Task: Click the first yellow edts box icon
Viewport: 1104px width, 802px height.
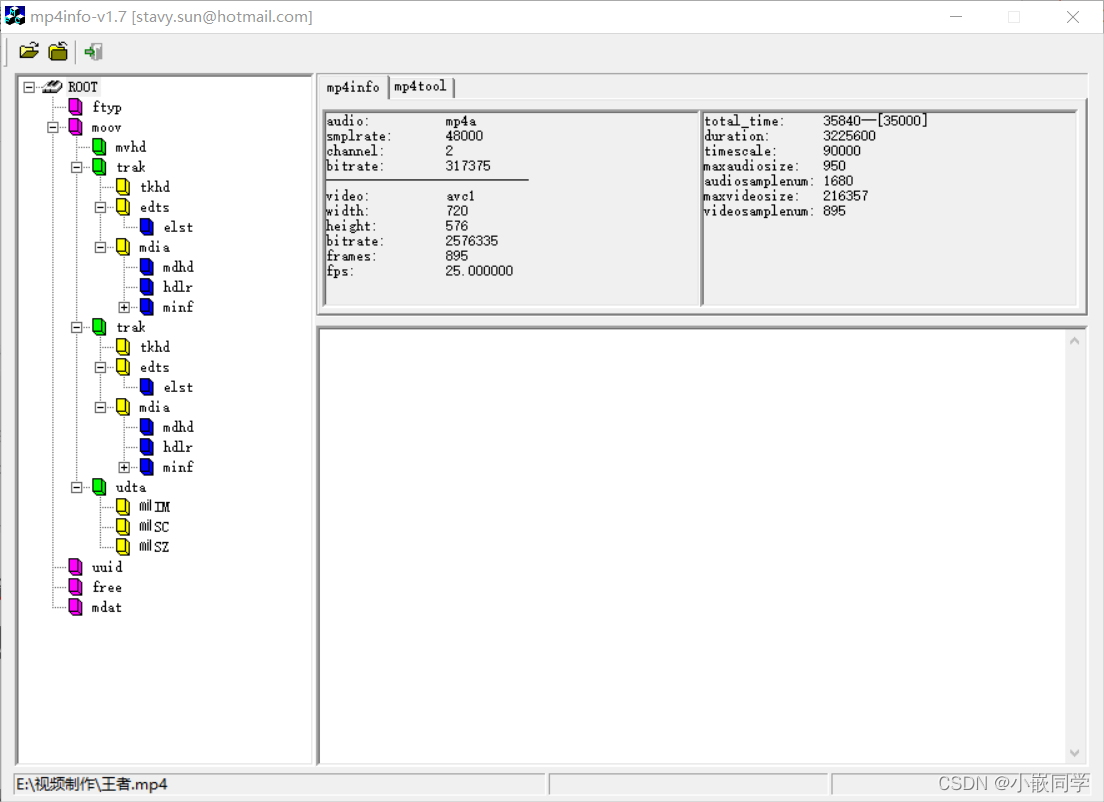Action: pyautogui.click(x=123, y=207)
